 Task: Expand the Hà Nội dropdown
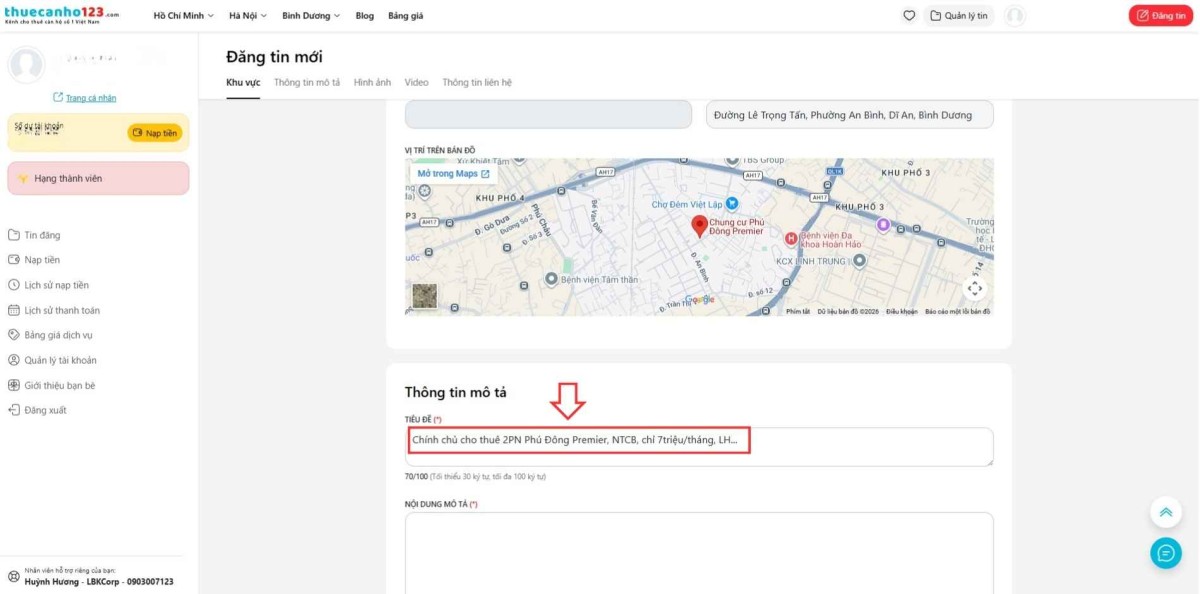(x=248, y=16)
